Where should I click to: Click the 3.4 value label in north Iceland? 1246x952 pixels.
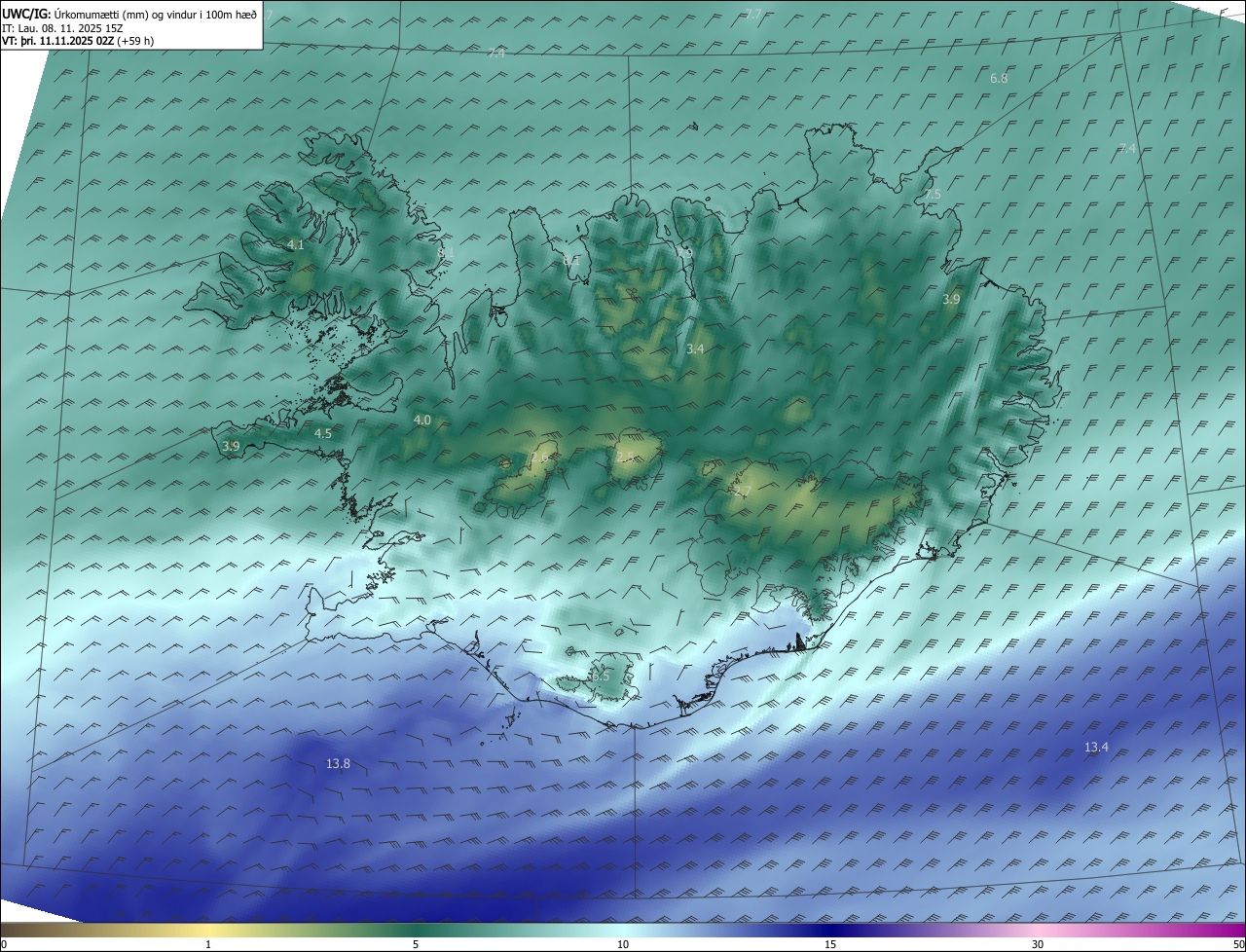click(695, 348)
